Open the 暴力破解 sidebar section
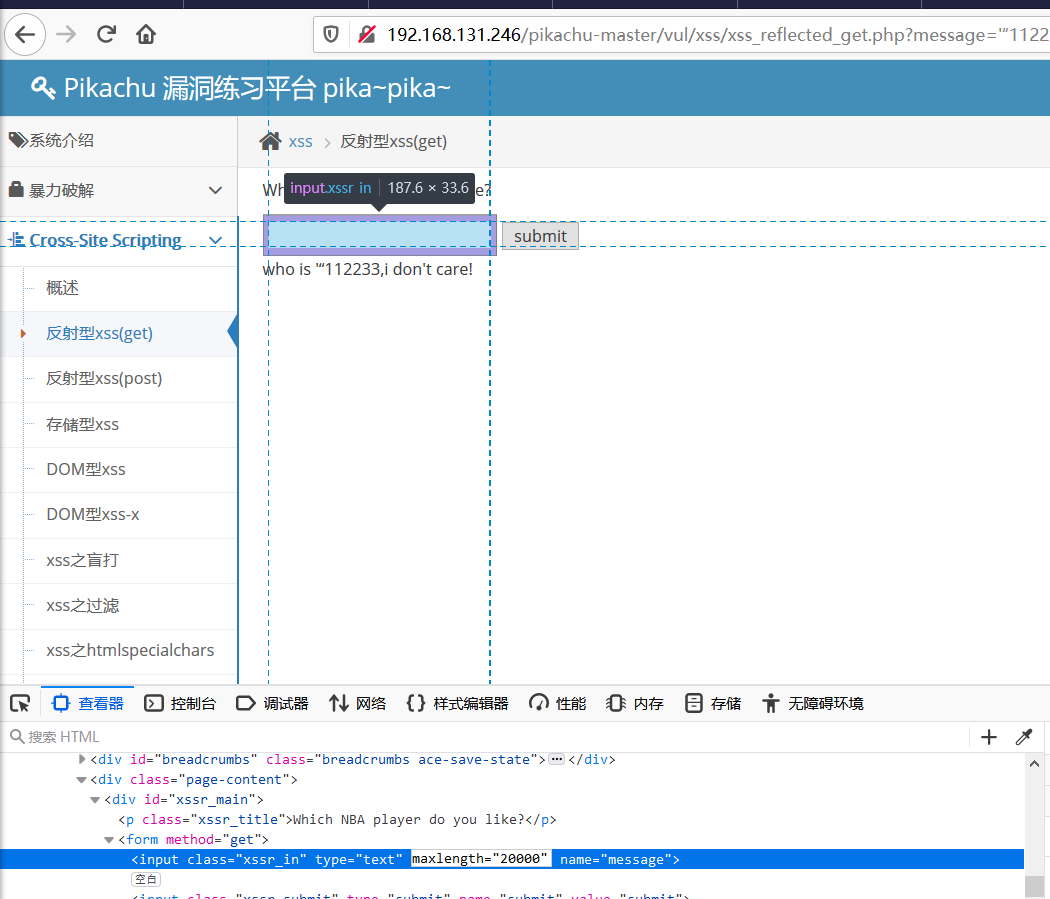The height and width of the screenshot is (899, 1050). tap(119, 191)
